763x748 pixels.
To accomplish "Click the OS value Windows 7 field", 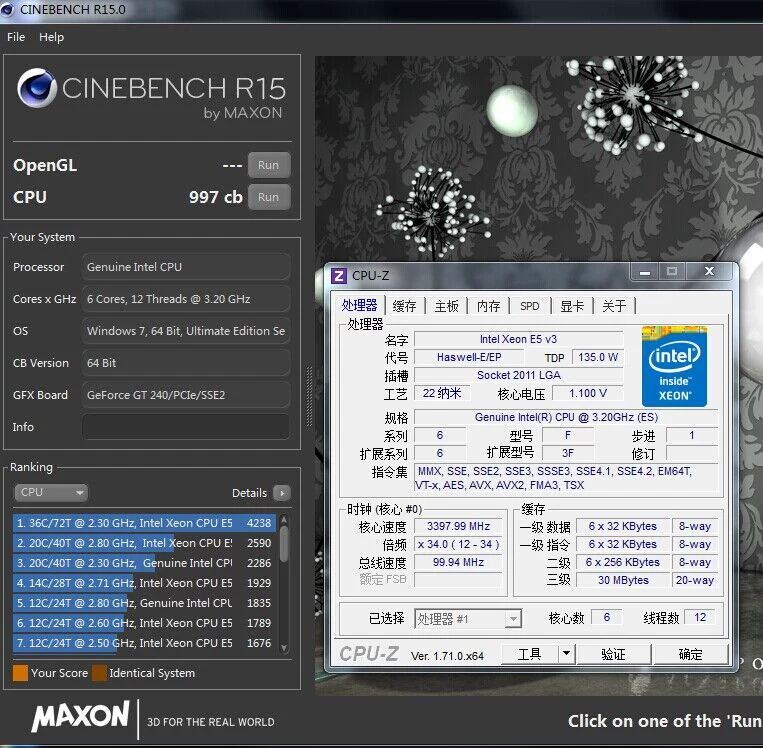I will tap(186, 331).
